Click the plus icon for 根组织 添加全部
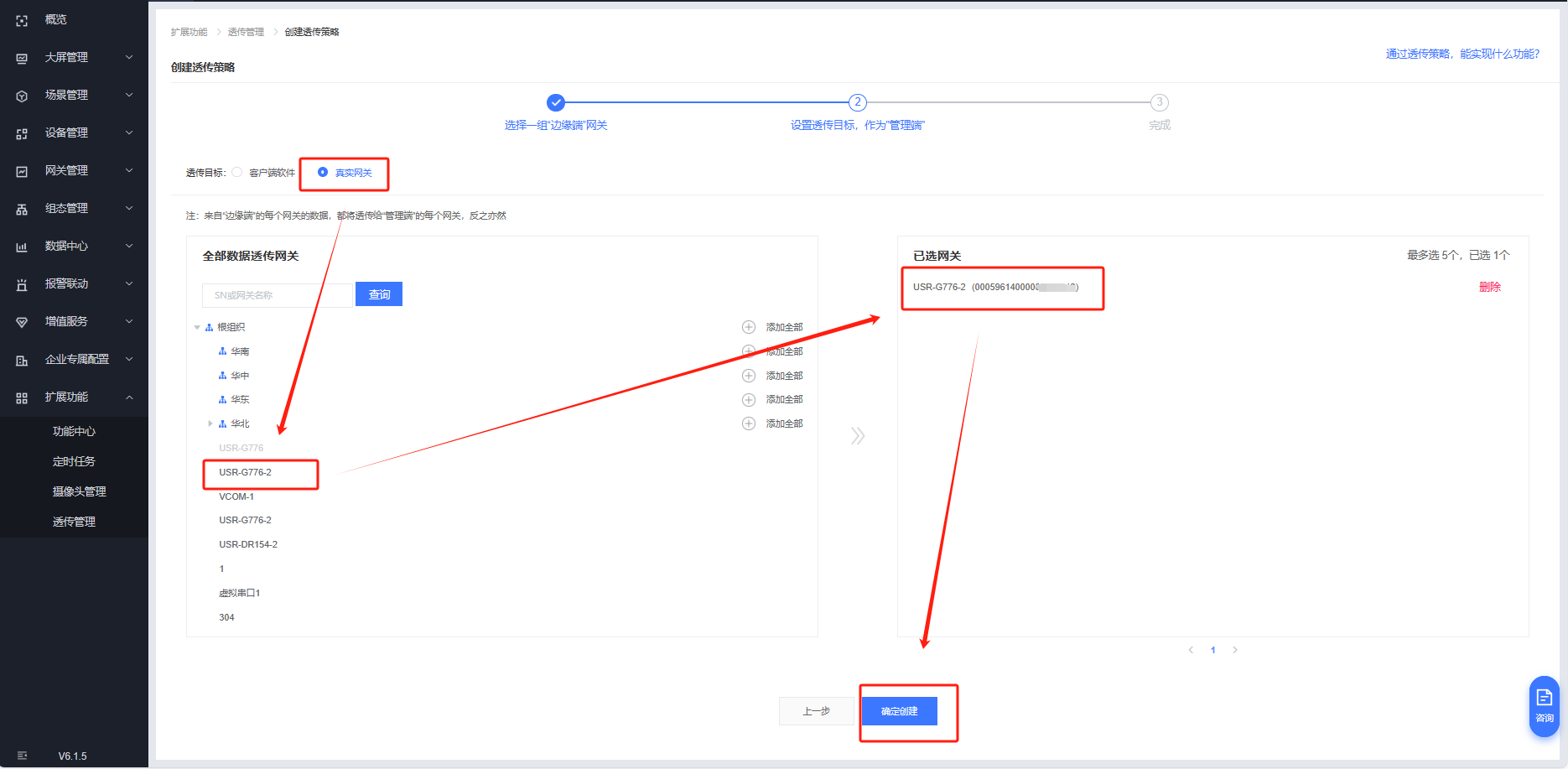This screenshot has width=1568, height=769. point(749,327)
